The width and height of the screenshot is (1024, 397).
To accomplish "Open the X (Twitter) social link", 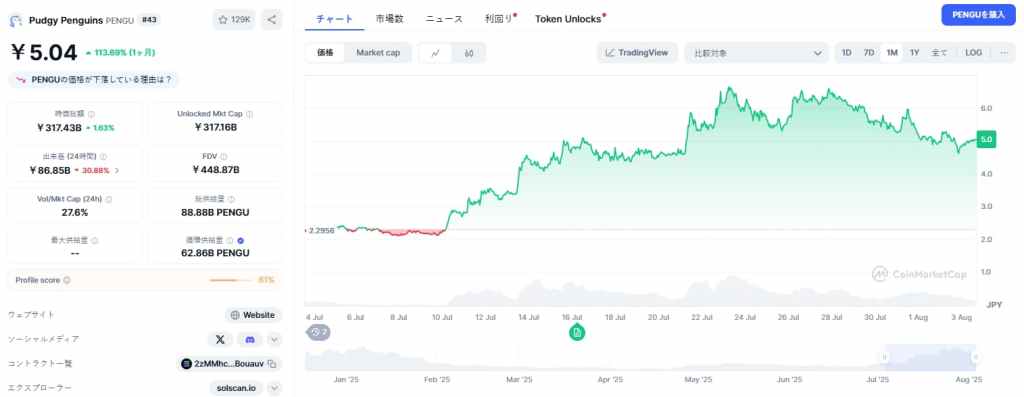I will (x=220, y=340).
